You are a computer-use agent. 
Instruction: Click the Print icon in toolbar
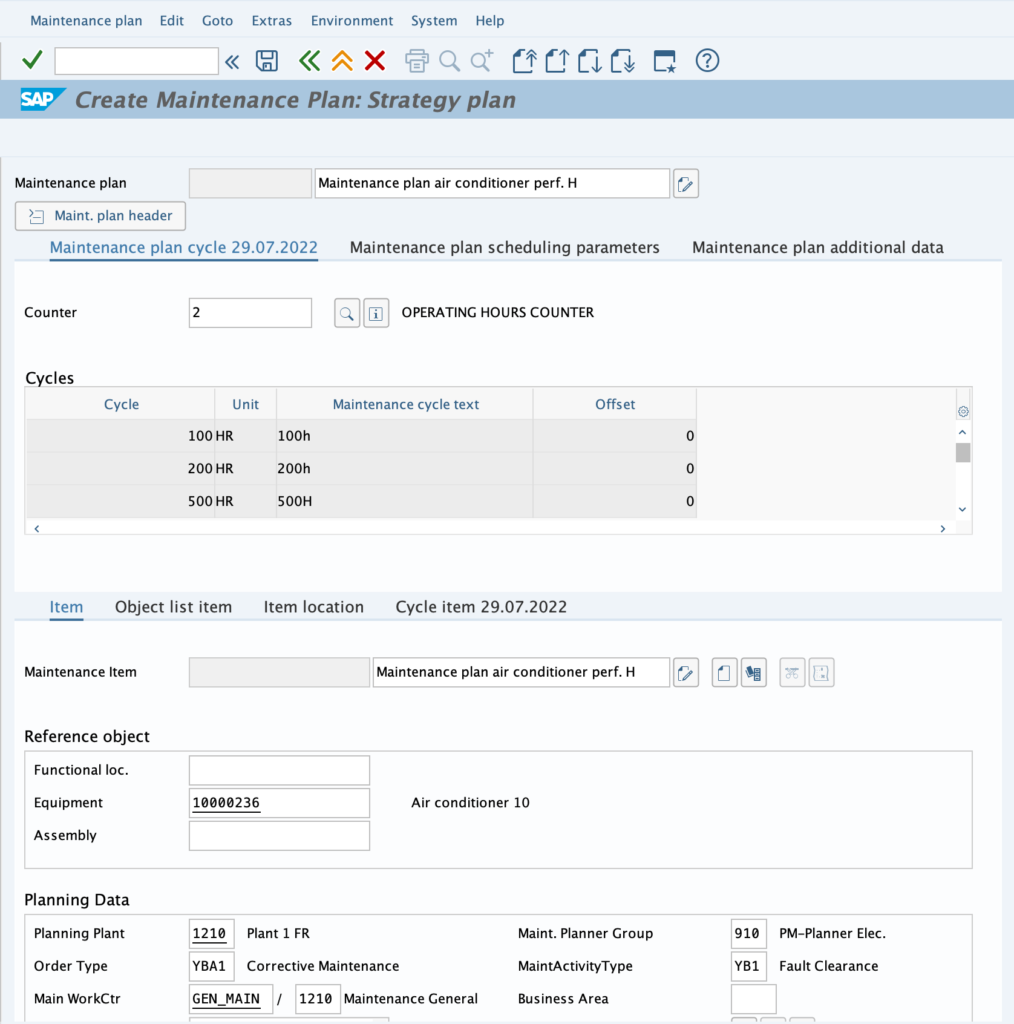[x=417, y=61]
